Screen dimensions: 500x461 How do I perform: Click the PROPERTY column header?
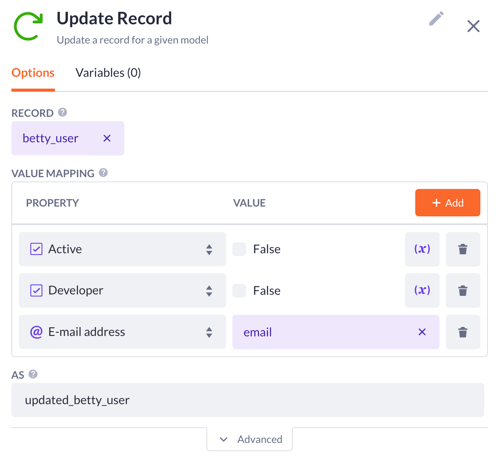52,203
